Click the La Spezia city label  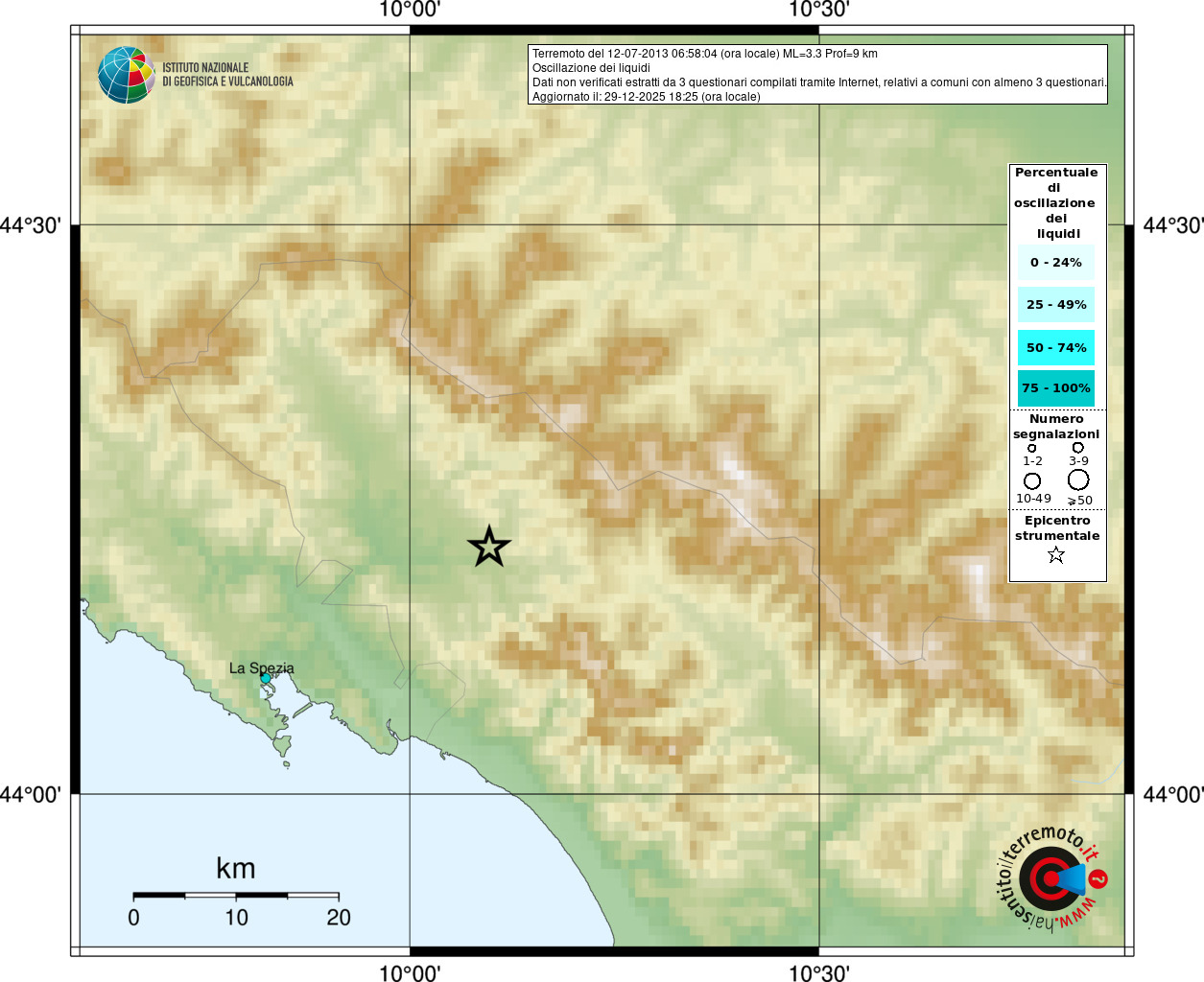pos(262,668)
